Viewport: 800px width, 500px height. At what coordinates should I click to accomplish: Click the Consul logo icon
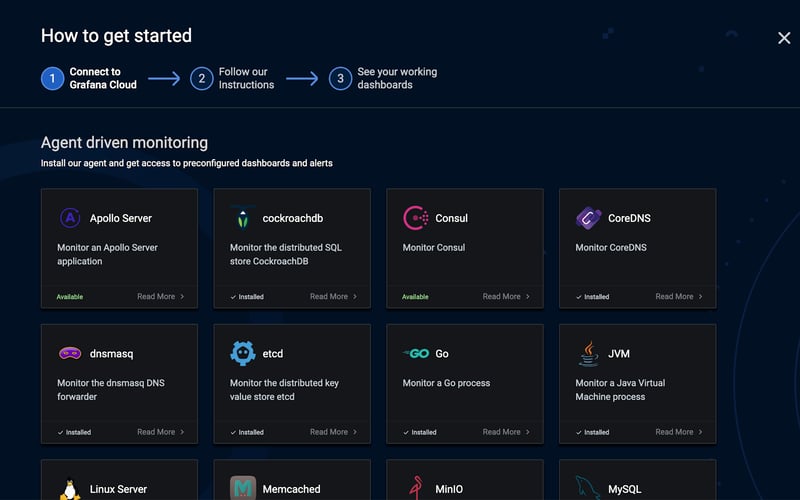pos(416,218)
